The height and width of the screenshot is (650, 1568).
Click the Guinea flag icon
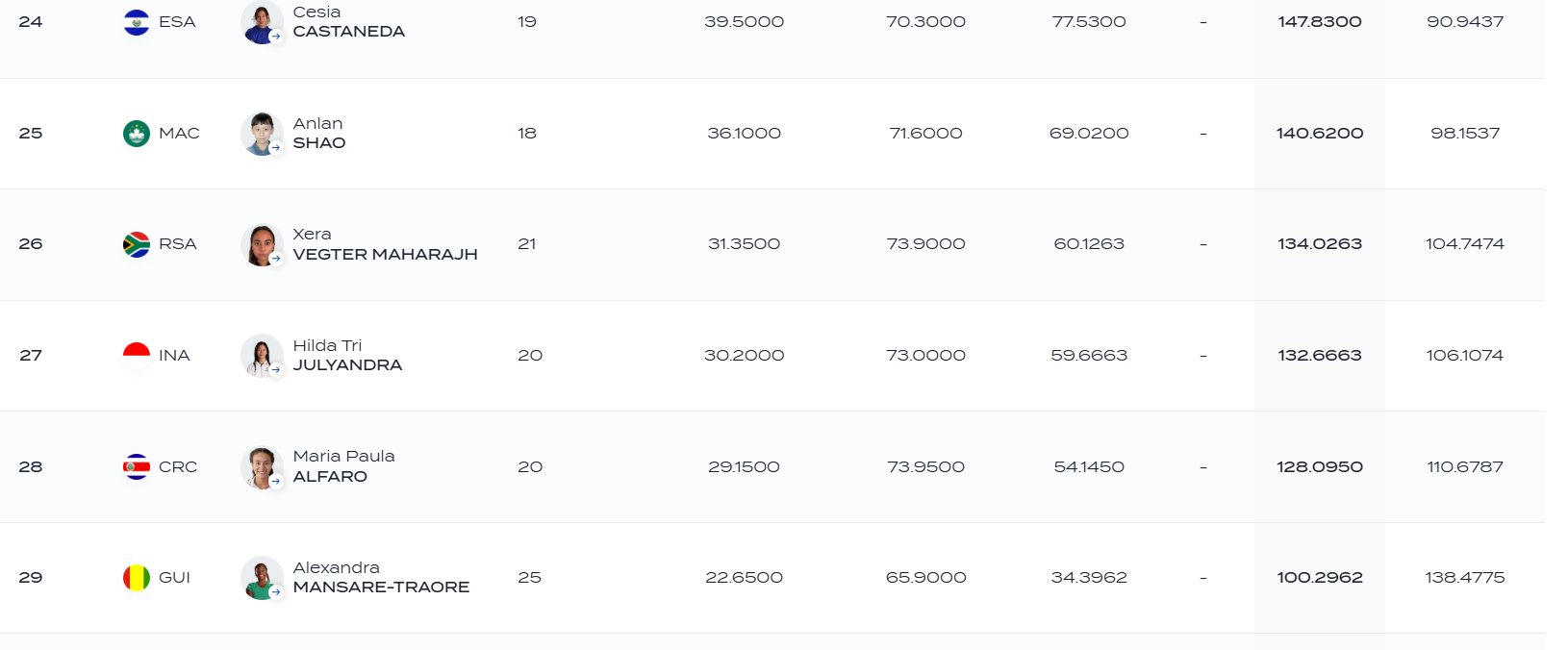point(137,578)
